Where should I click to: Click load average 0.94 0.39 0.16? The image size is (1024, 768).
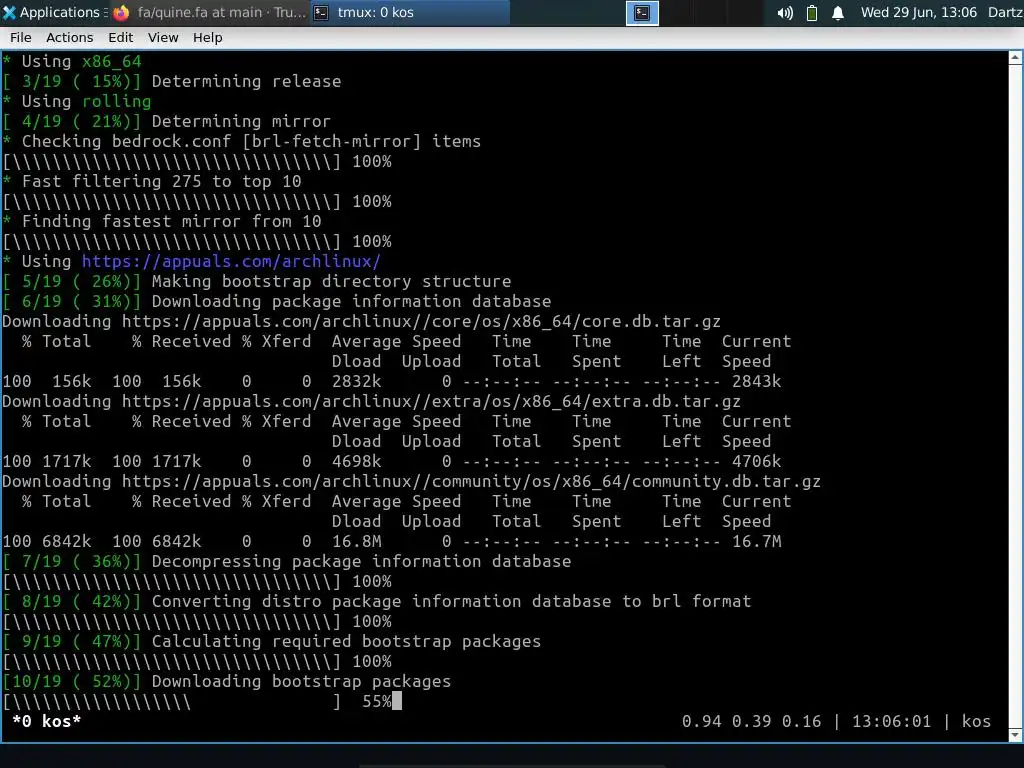point(752,721)
